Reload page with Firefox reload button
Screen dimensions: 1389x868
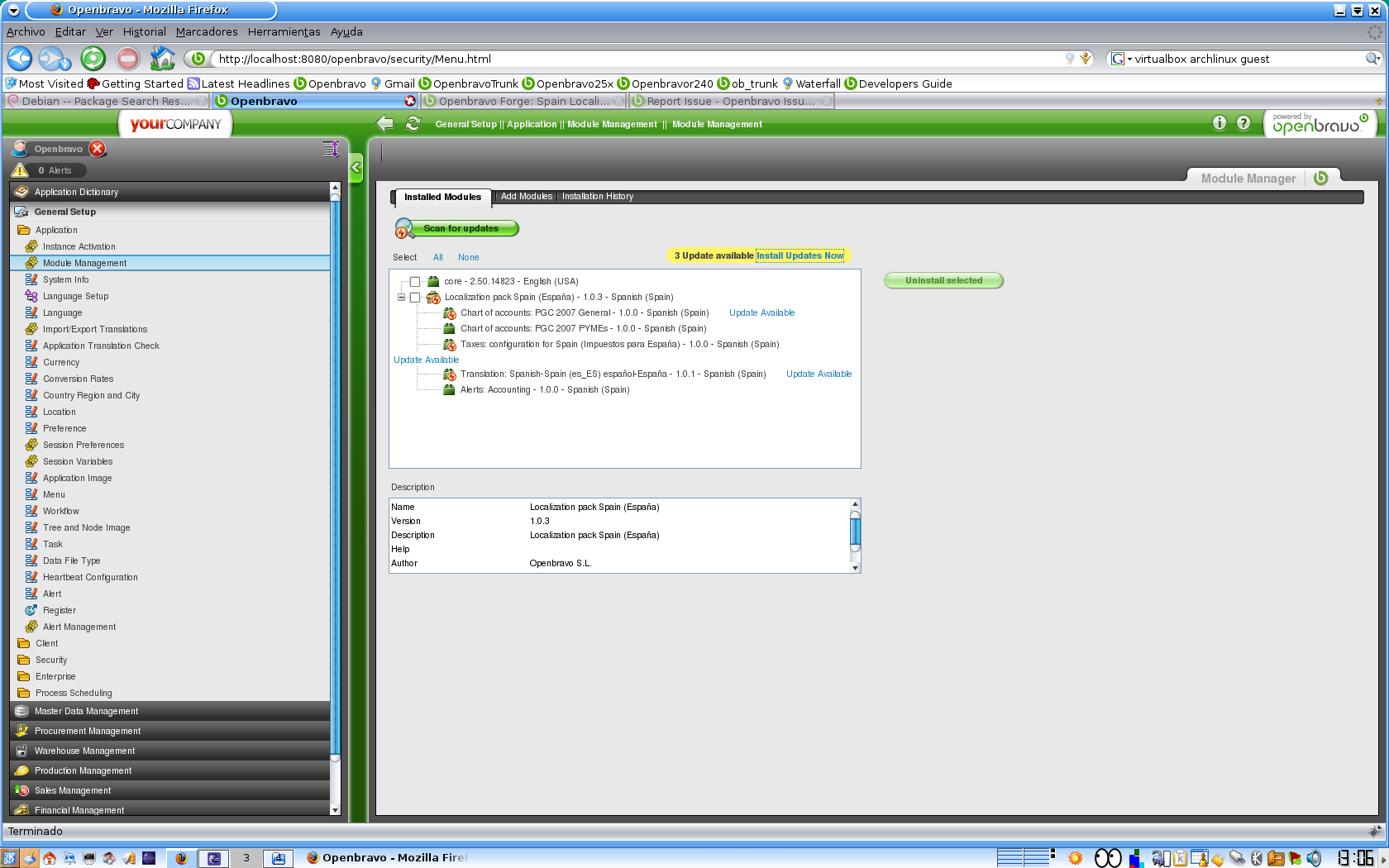click(x=93, y=59)
